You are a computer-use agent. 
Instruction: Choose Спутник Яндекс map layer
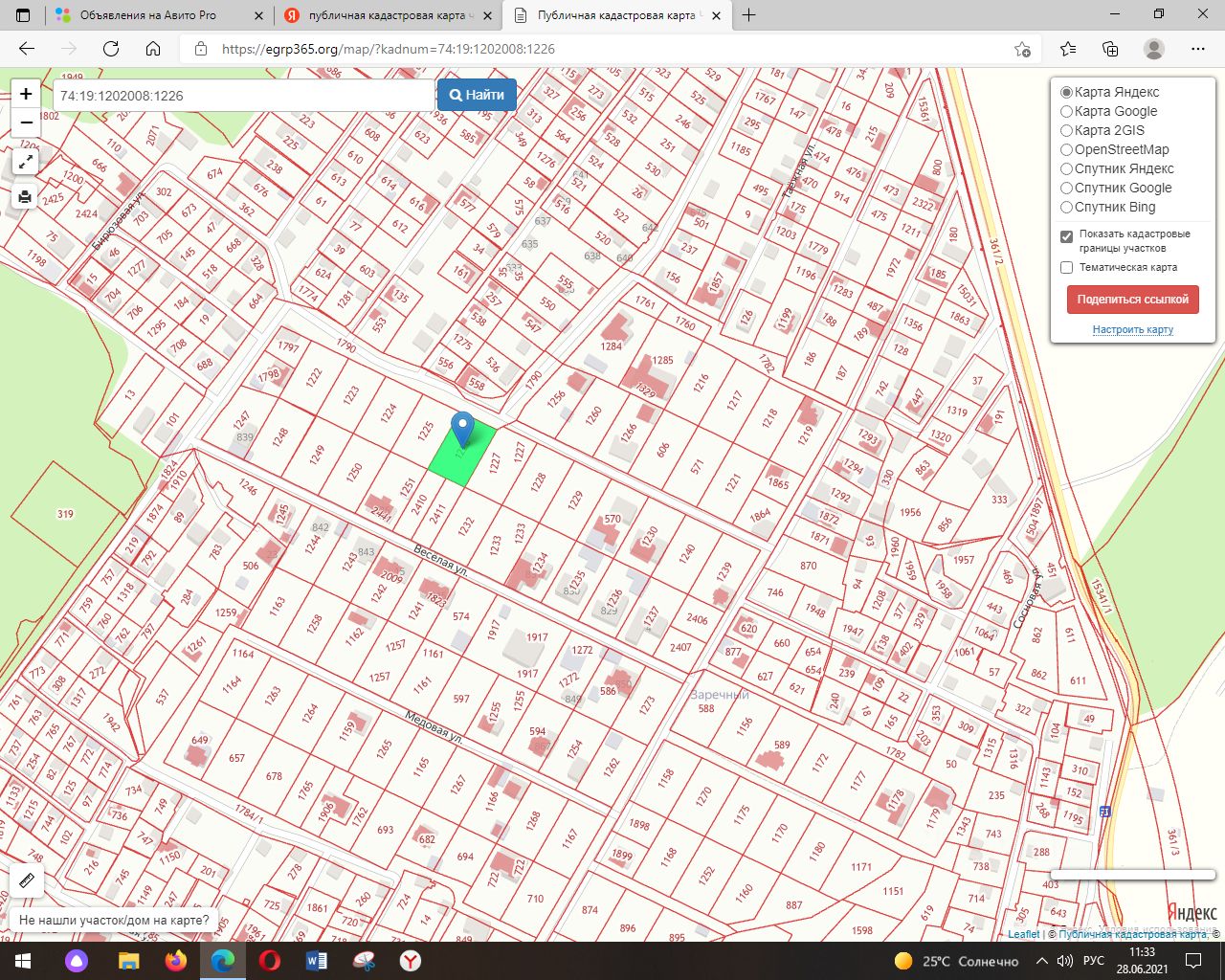point(1066,168)
